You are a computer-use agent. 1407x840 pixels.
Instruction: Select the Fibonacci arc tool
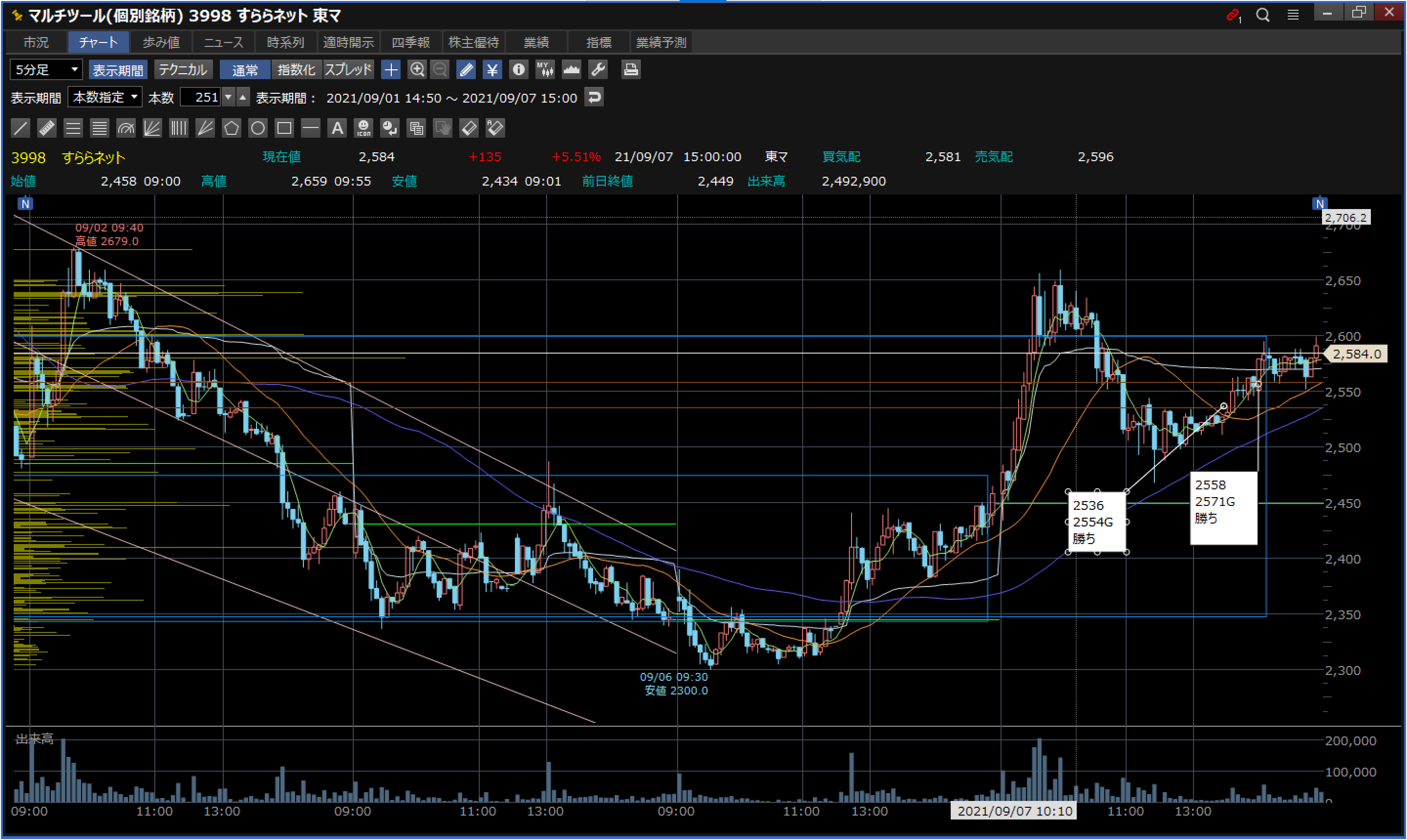[126, 128]
